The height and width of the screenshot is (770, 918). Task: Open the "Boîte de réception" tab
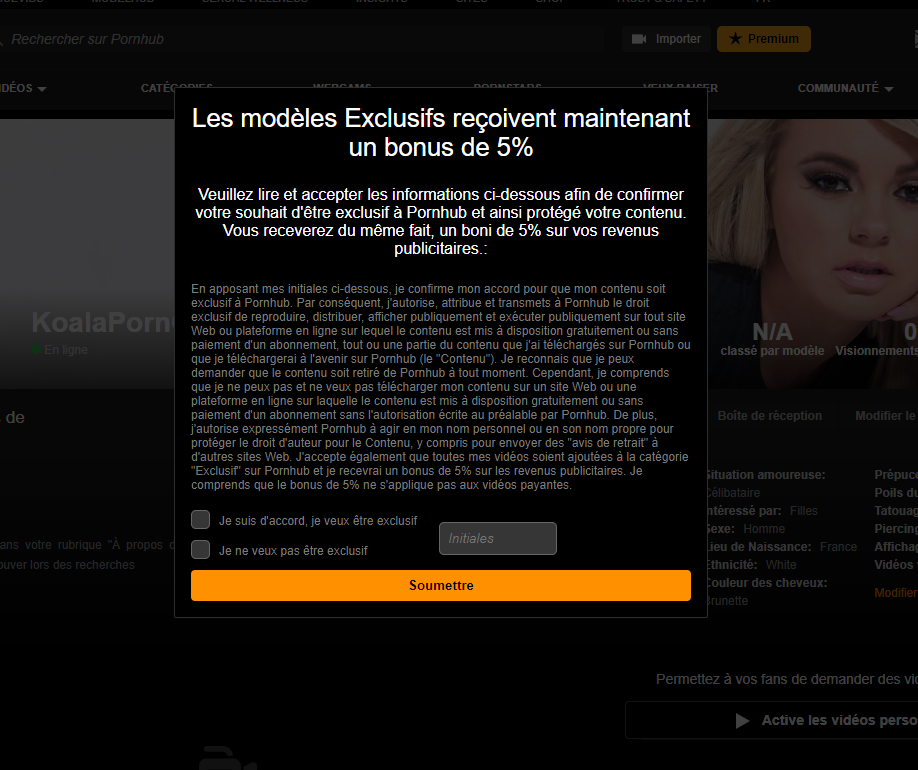[769, 416]
